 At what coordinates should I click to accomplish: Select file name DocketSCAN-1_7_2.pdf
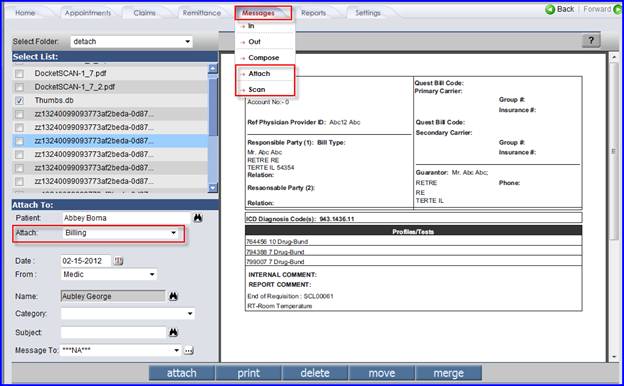(75, 87)
